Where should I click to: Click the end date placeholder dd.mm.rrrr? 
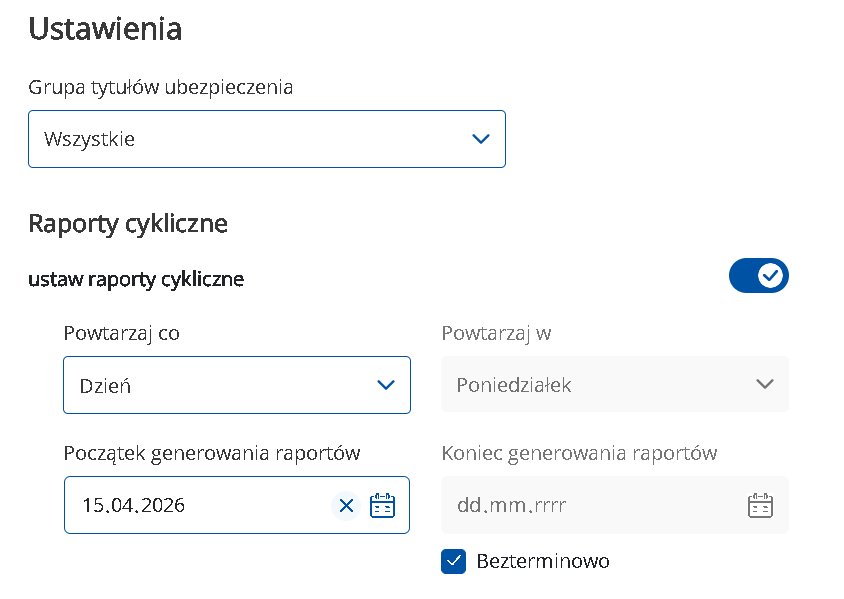[x=511, y=506]
